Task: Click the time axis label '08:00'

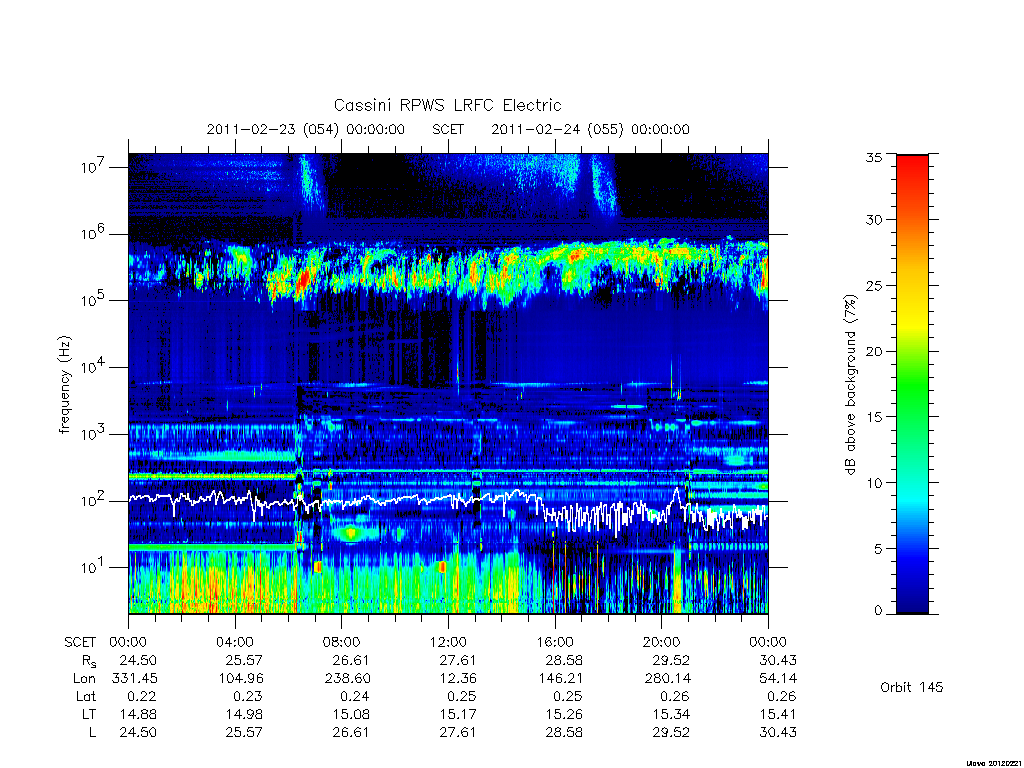Action: pyautogui.click(x=341, y=643)
